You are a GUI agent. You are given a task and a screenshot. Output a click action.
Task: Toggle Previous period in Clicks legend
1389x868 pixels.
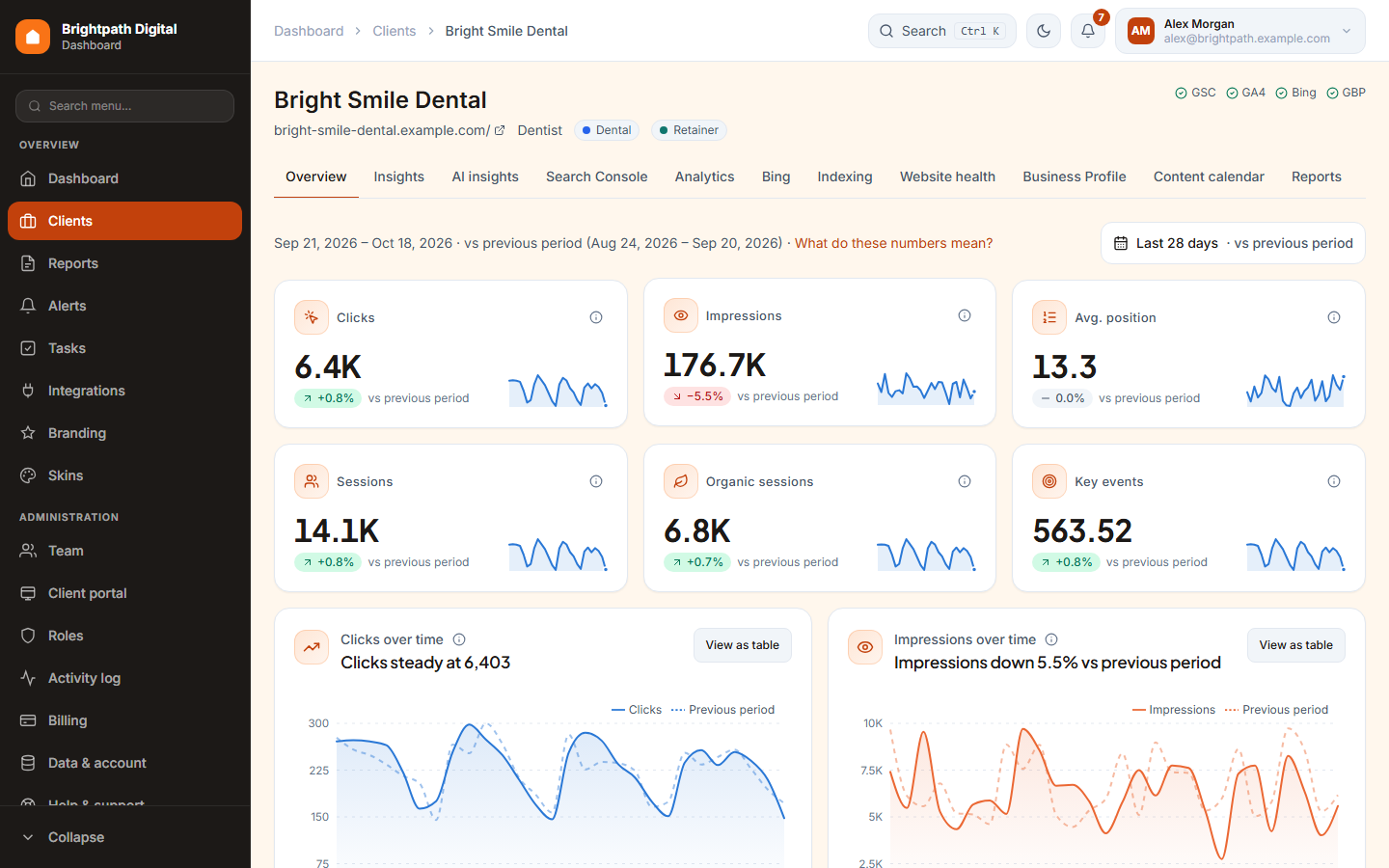click(x=723, y=710)
